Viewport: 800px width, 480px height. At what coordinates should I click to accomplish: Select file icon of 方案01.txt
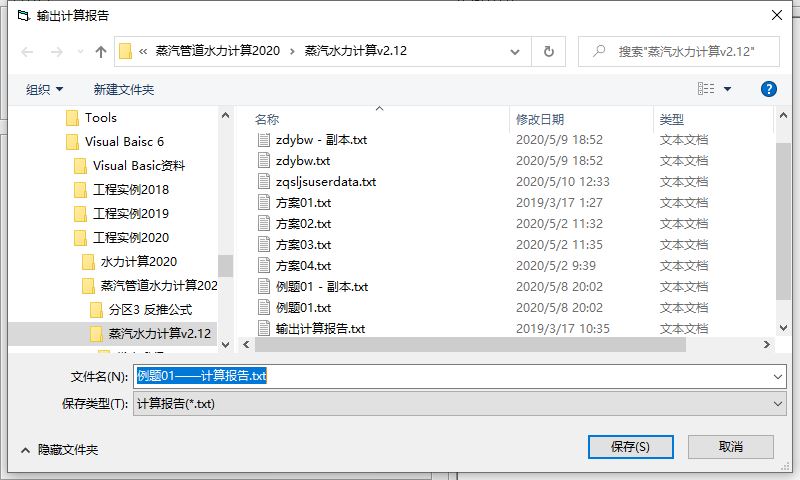(264, 203)
